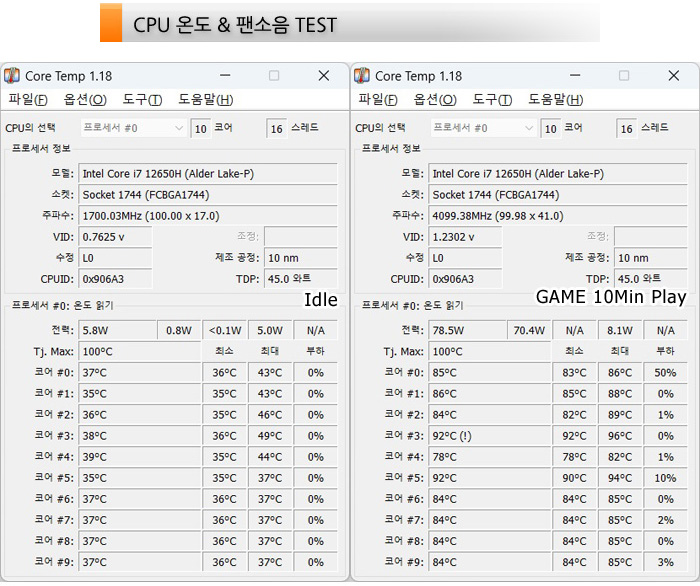
Task: Expand the 프로세서 #0 dropdown in the left window
Action: [179, 128]
